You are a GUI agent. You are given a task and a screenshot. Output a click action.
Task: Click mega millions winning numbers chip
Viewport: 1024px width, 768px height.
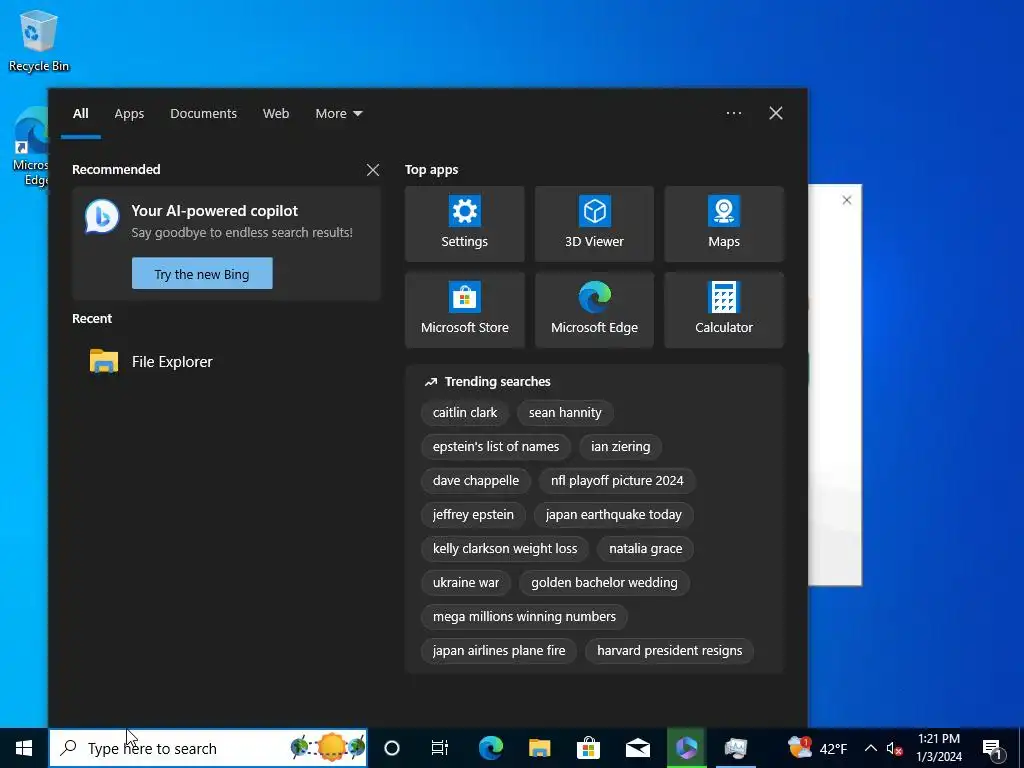[x=524, y=616]
